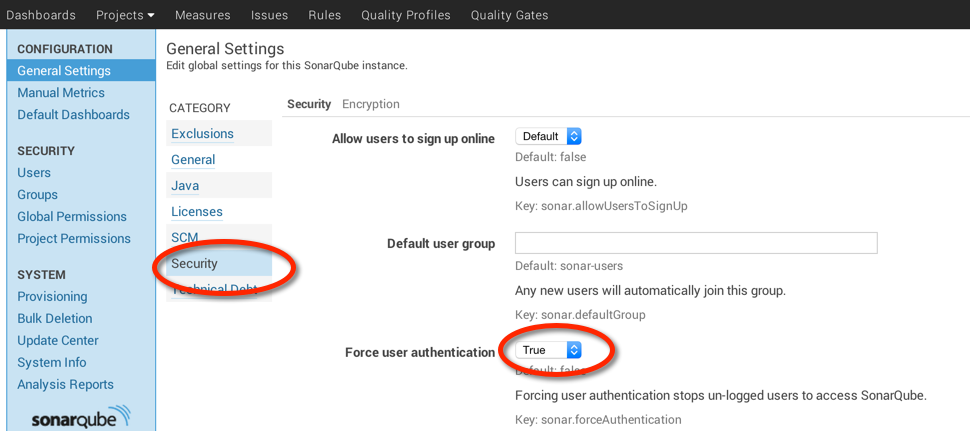
Task: Open Default Dashboards configuration
Action: click(74, 114)
